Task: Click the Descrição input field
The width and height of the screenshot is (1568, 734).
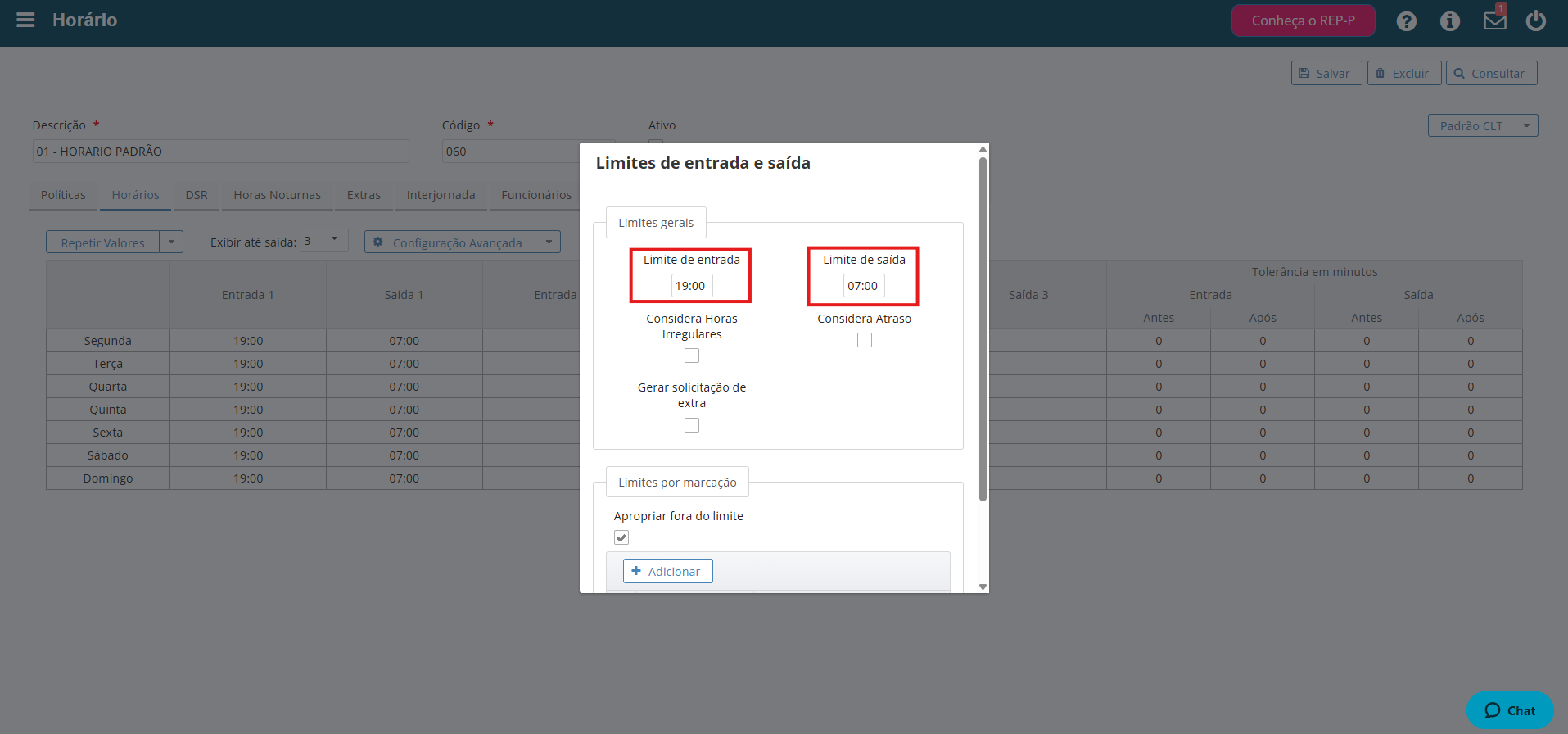Action: pos(221,152)
